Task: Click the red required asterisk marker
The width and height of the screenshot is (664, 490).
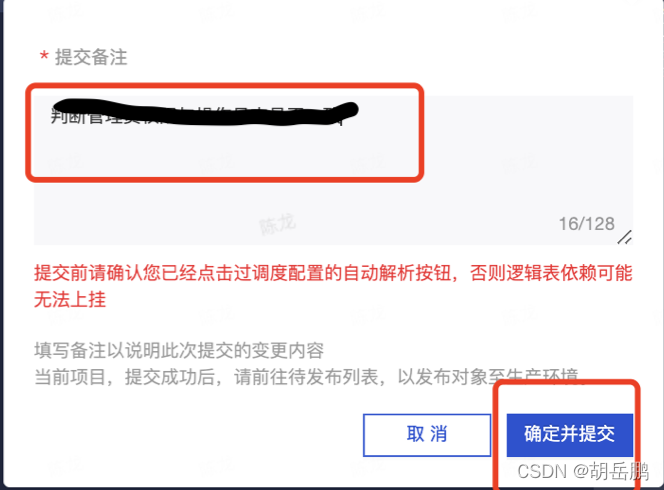Action: [44, 57]
